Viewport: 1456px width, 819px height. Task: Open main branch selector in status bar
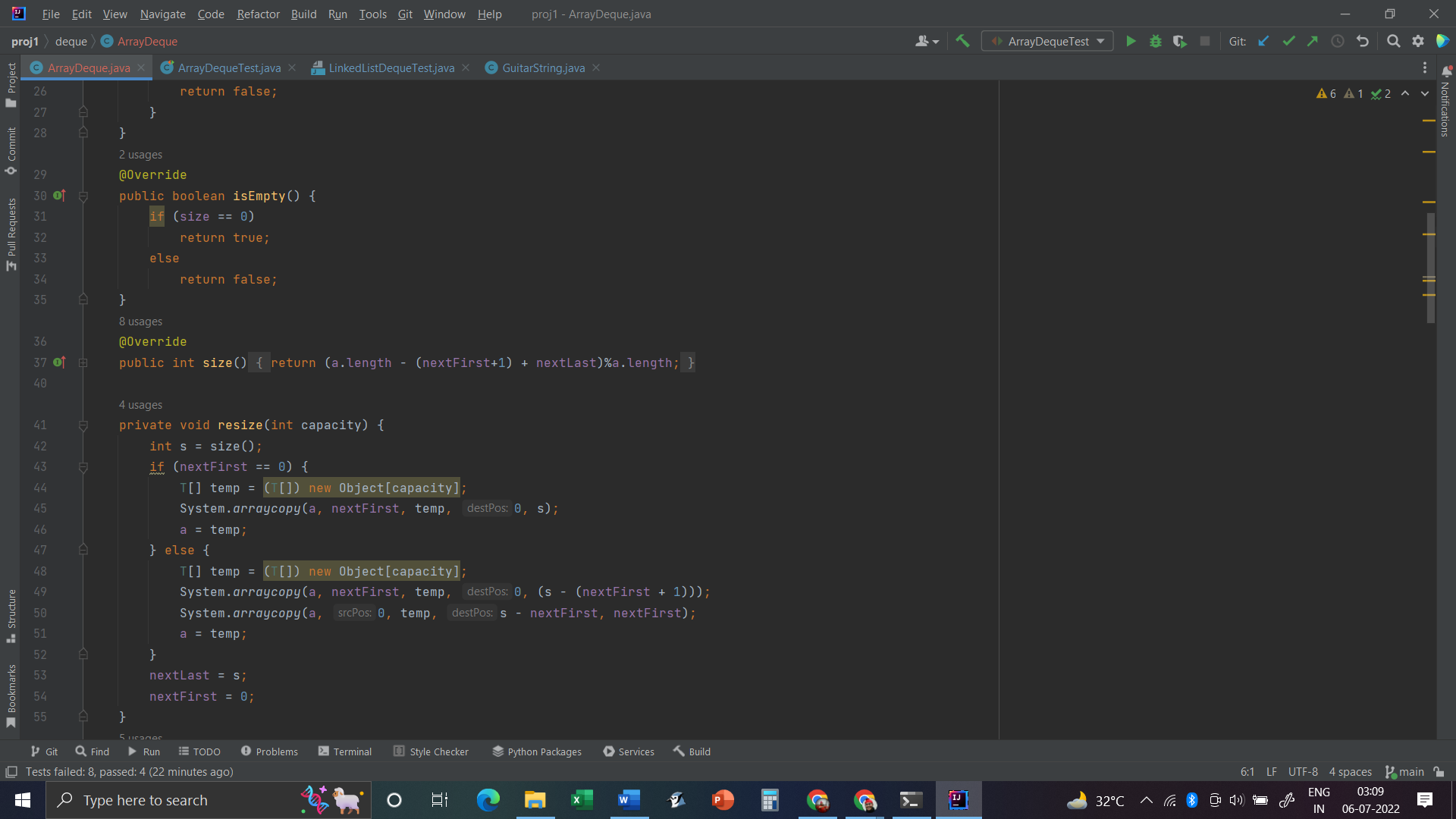1404,772
